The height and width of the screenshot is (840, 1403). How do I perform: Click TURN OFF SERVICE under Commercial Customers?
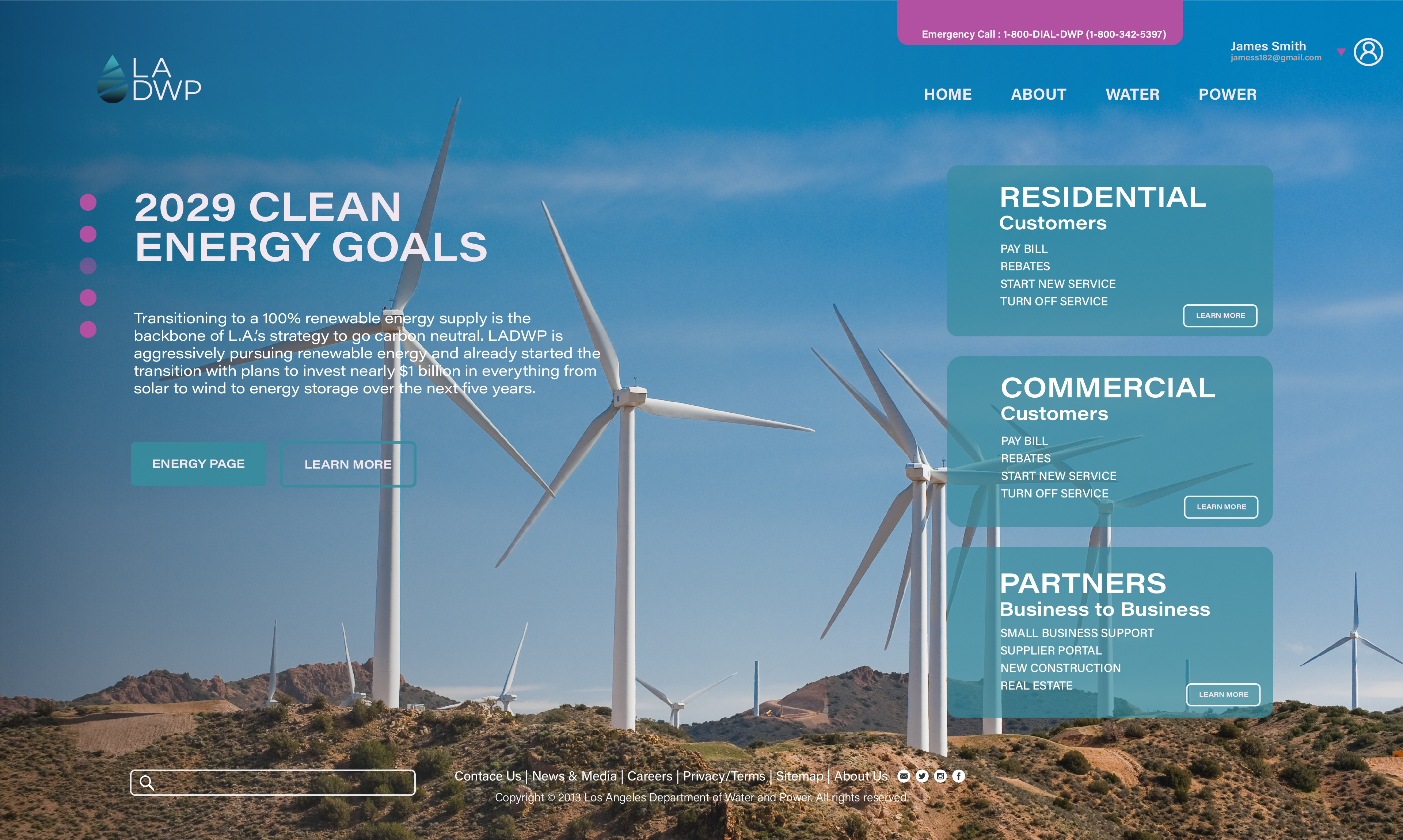tap(1054, 493)
